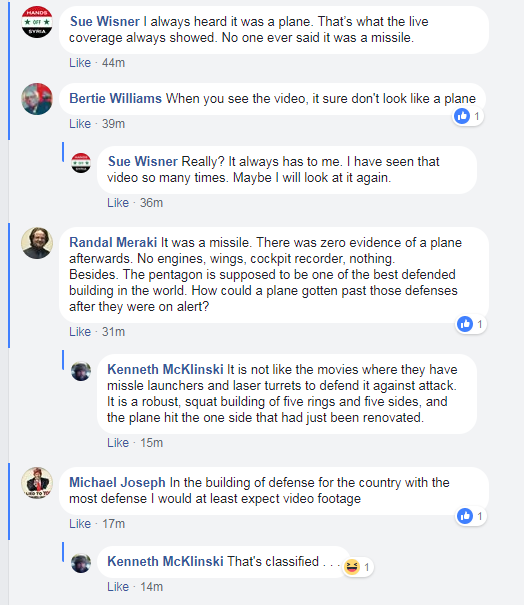The width and height of the screenshot is (524, 605).
Task: Like Kenneth McKlinski's 15m reply
Action: [x=118, y=443]
